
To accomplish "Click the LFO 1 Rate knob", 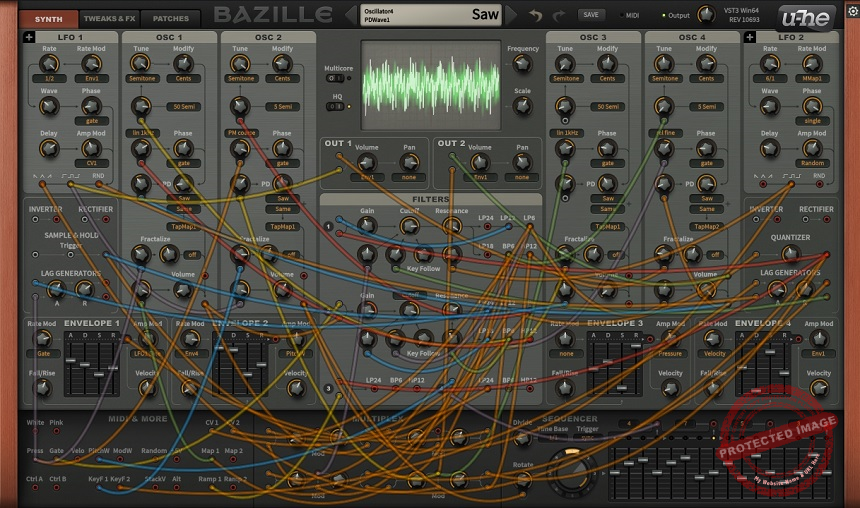I will (x=49, y=64).
